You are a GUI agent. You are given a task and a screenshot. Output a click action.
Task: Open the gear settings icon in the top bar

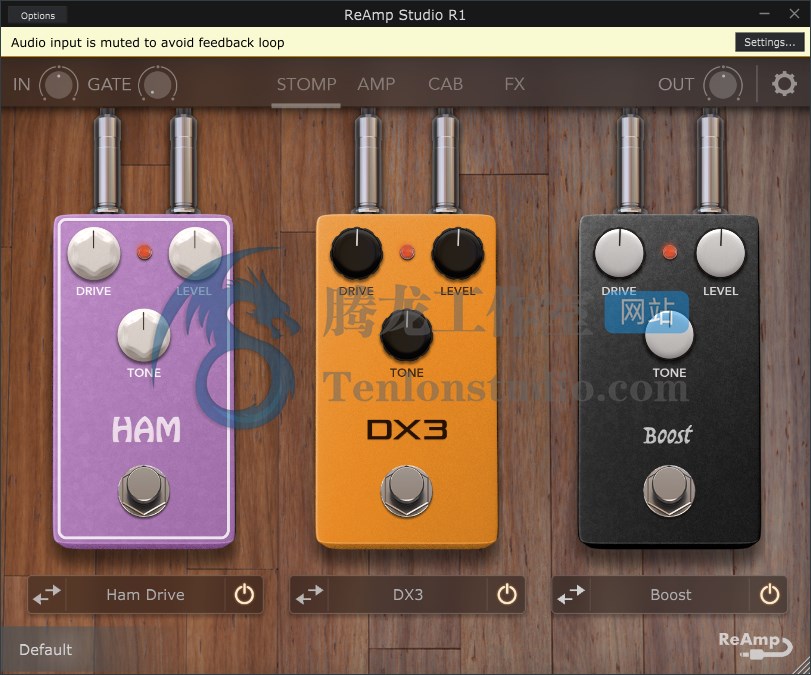pyautogui.click(x=784, y=84)
